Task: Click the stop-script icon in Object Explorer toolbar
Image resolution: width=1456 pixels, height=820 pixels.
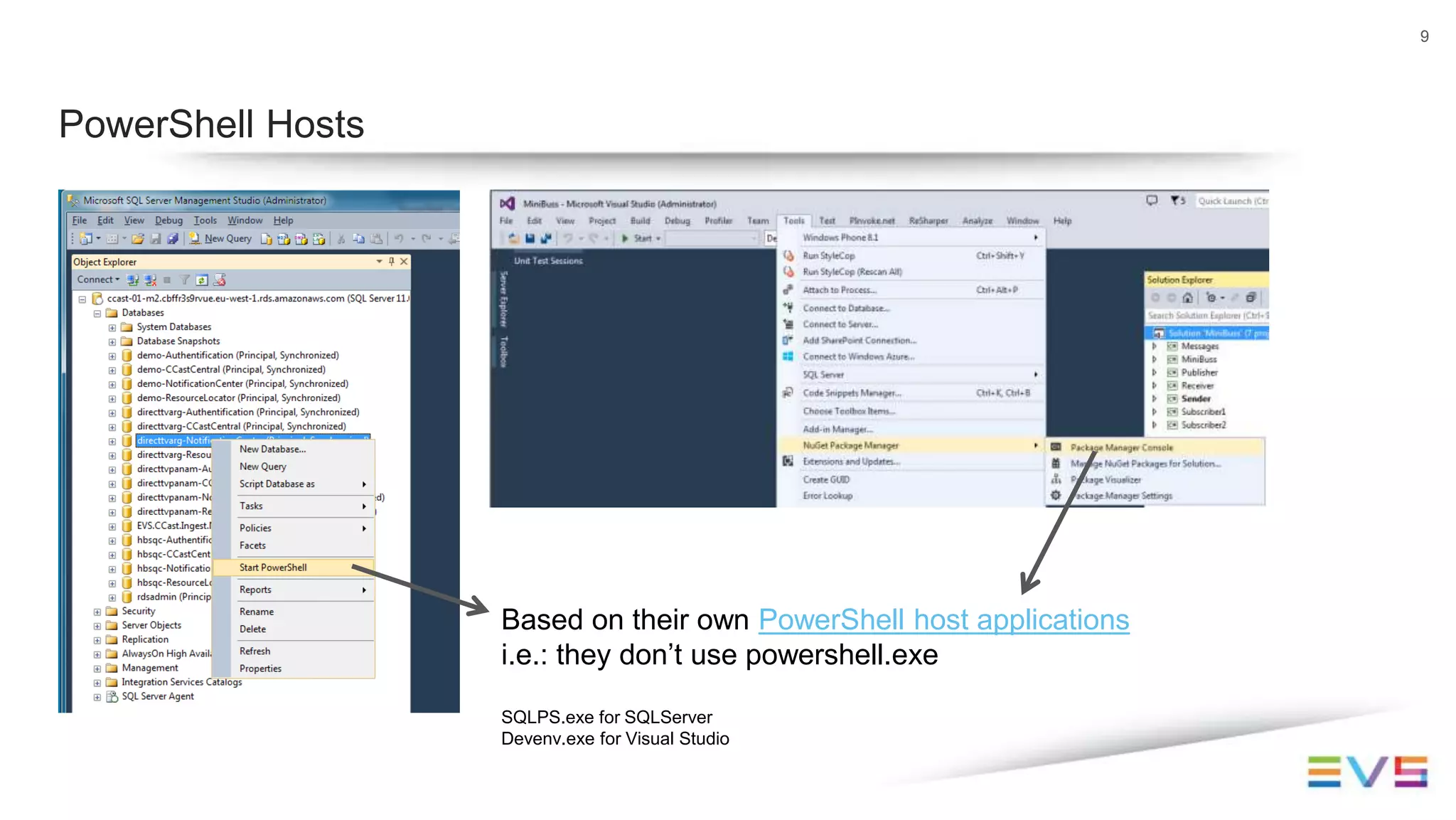Action: pos(220,280)
